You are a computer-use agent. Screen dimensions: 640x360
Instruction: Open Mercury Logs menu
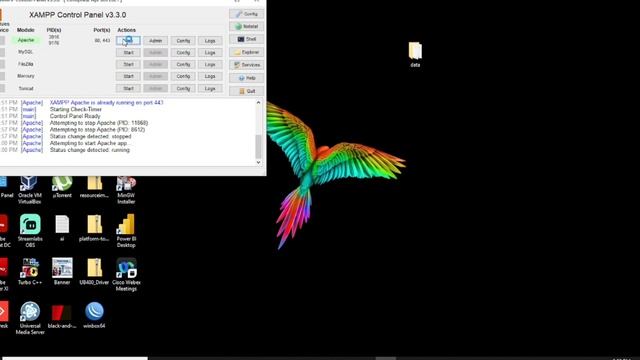(x=210, y=76)
